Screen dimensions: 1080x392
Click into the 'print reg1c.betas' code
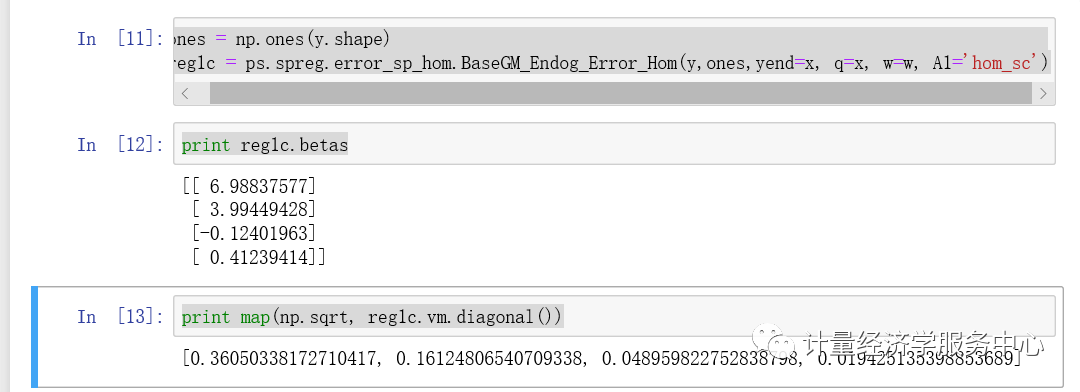265,145
